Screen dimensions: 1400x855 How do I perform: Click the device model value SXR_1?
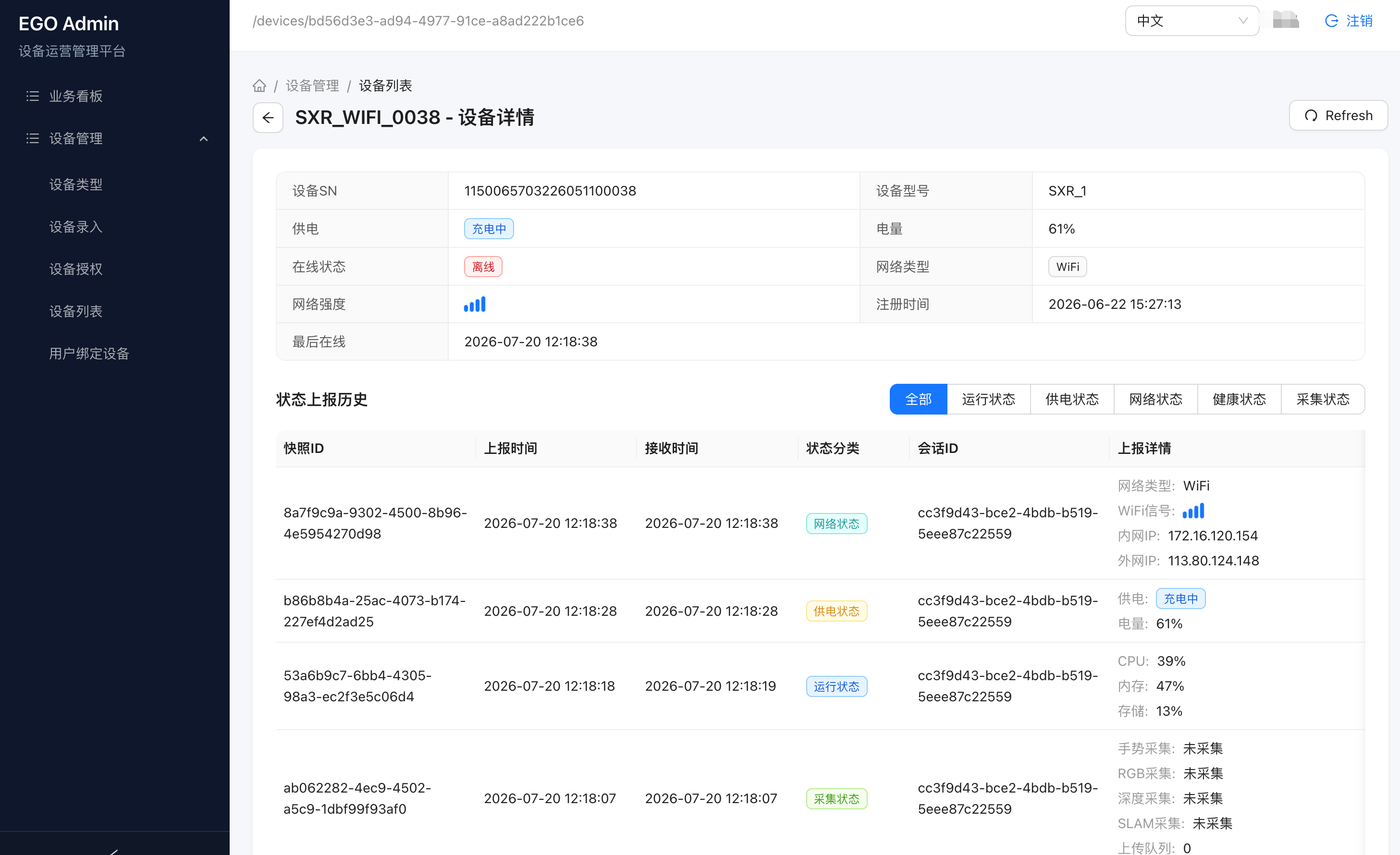1067,191
